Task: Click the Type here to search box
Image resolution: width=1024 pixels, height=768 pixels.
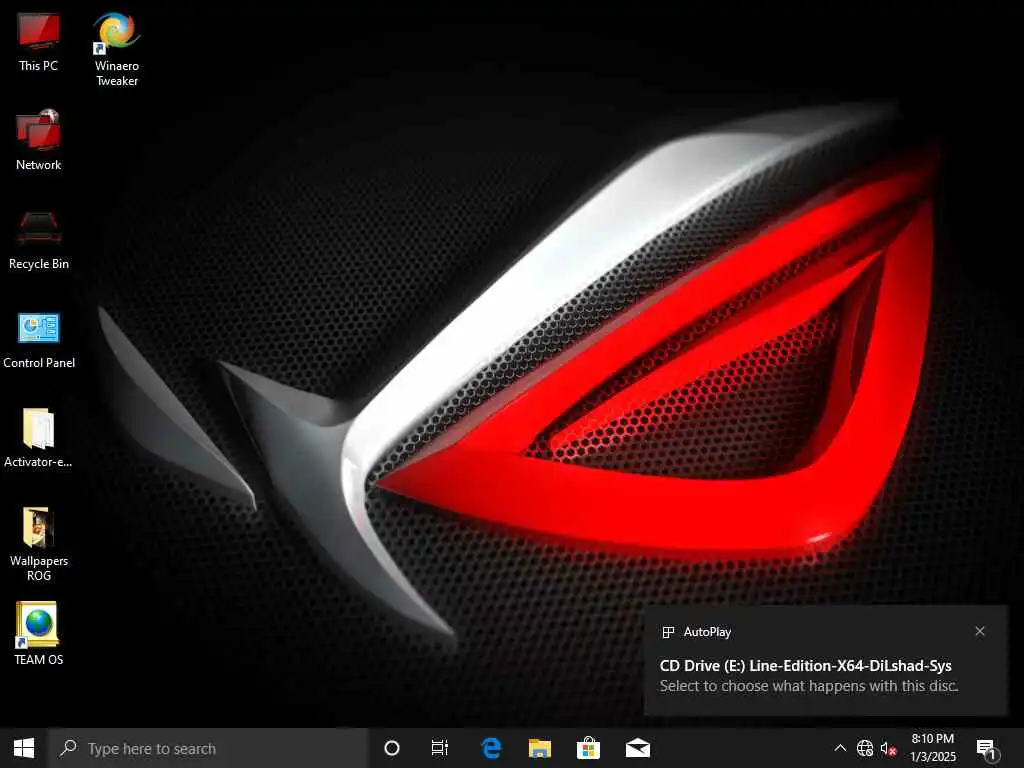Action: (x=209, y=748)
